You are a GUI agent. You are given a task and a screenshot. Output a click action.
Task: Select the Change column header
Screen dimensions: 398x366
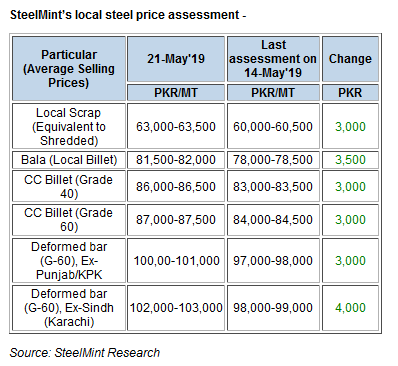(x=350, y=59)
